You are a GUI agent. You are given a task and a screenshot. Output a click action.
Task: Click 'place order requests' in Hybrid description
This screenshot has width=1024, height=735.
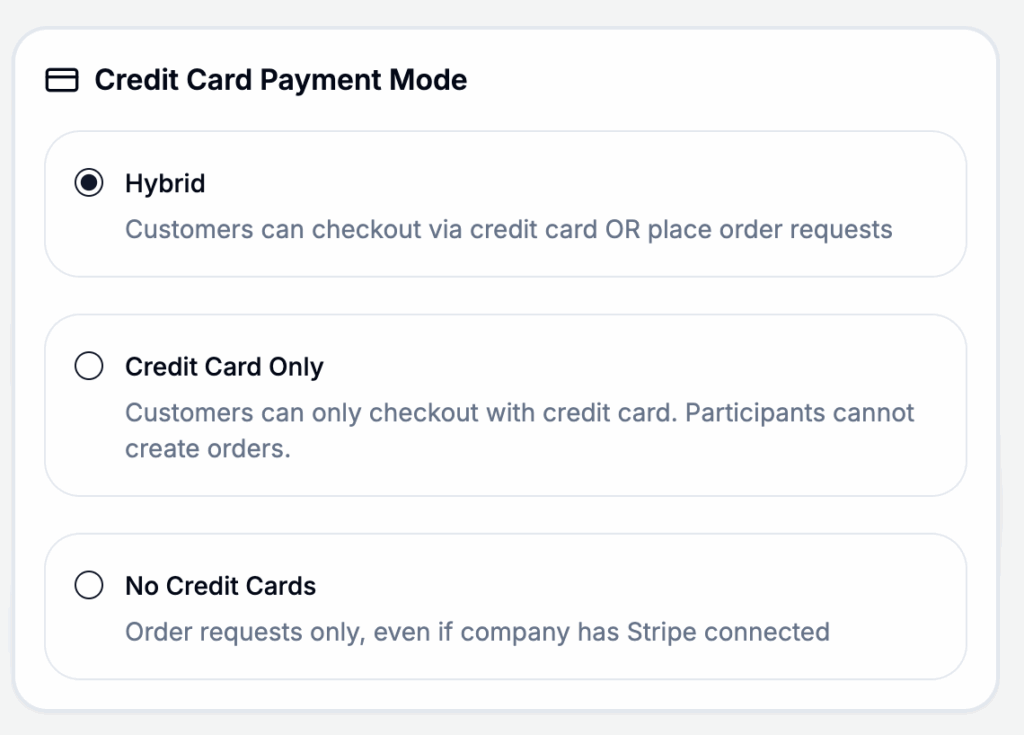pos(770,229)
